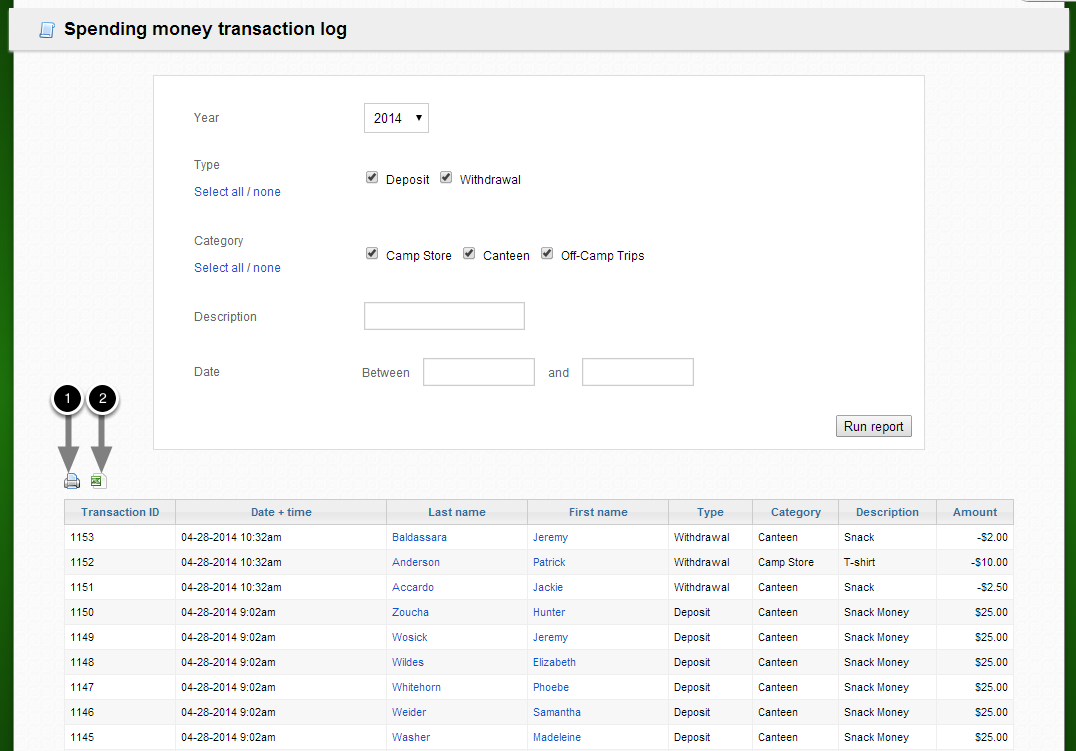
Task: Click inside the Description field
Action: [444, 315]
